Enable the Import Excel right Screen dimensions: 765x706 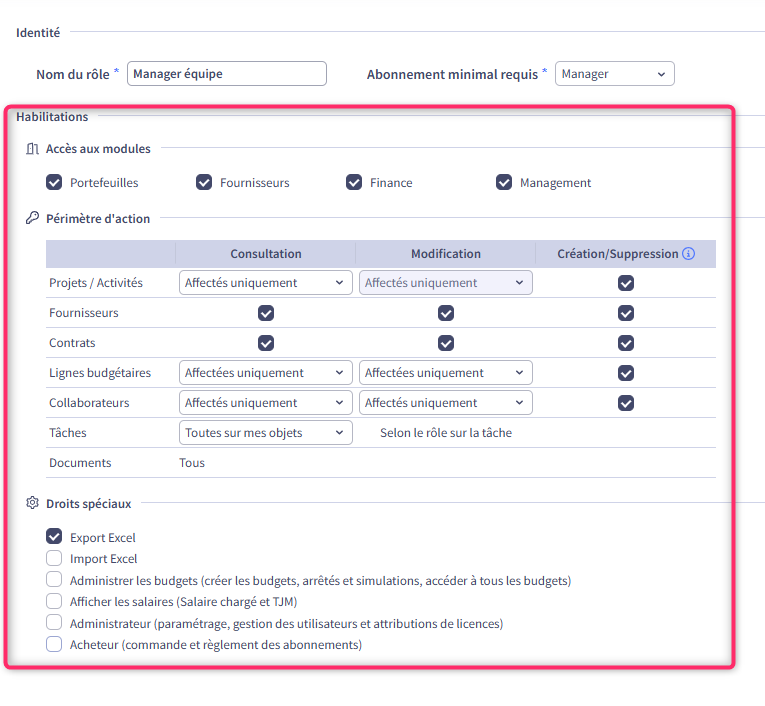(54, 558)
